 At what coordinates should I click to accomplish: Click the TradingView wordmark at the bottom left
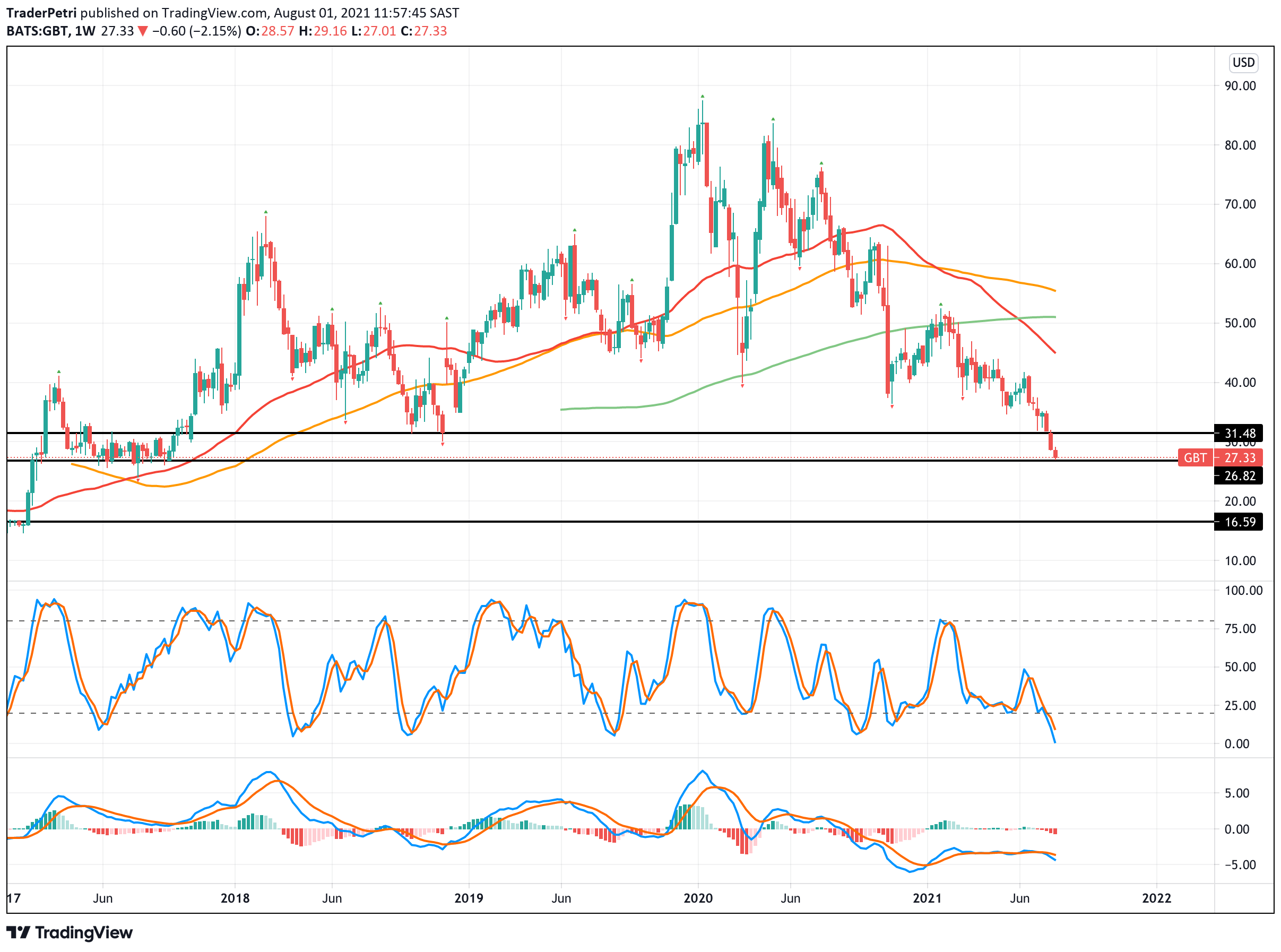84,932
